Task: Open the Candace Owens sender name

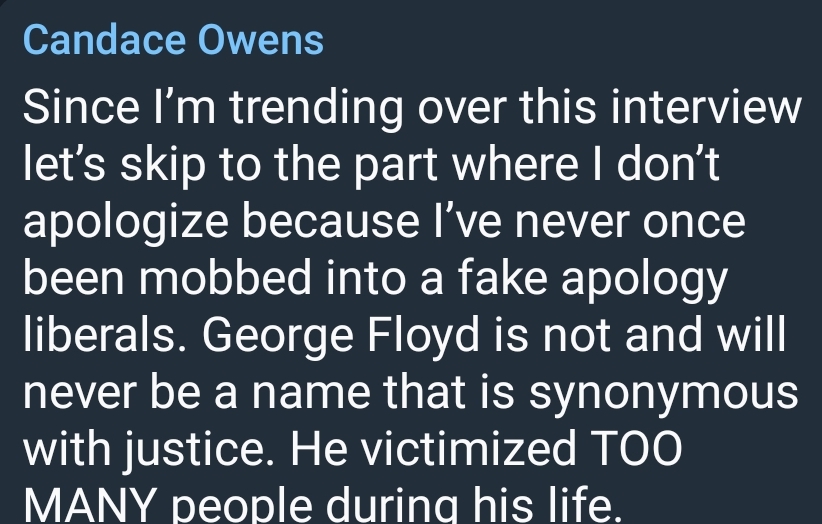Action: click(174, 40)
